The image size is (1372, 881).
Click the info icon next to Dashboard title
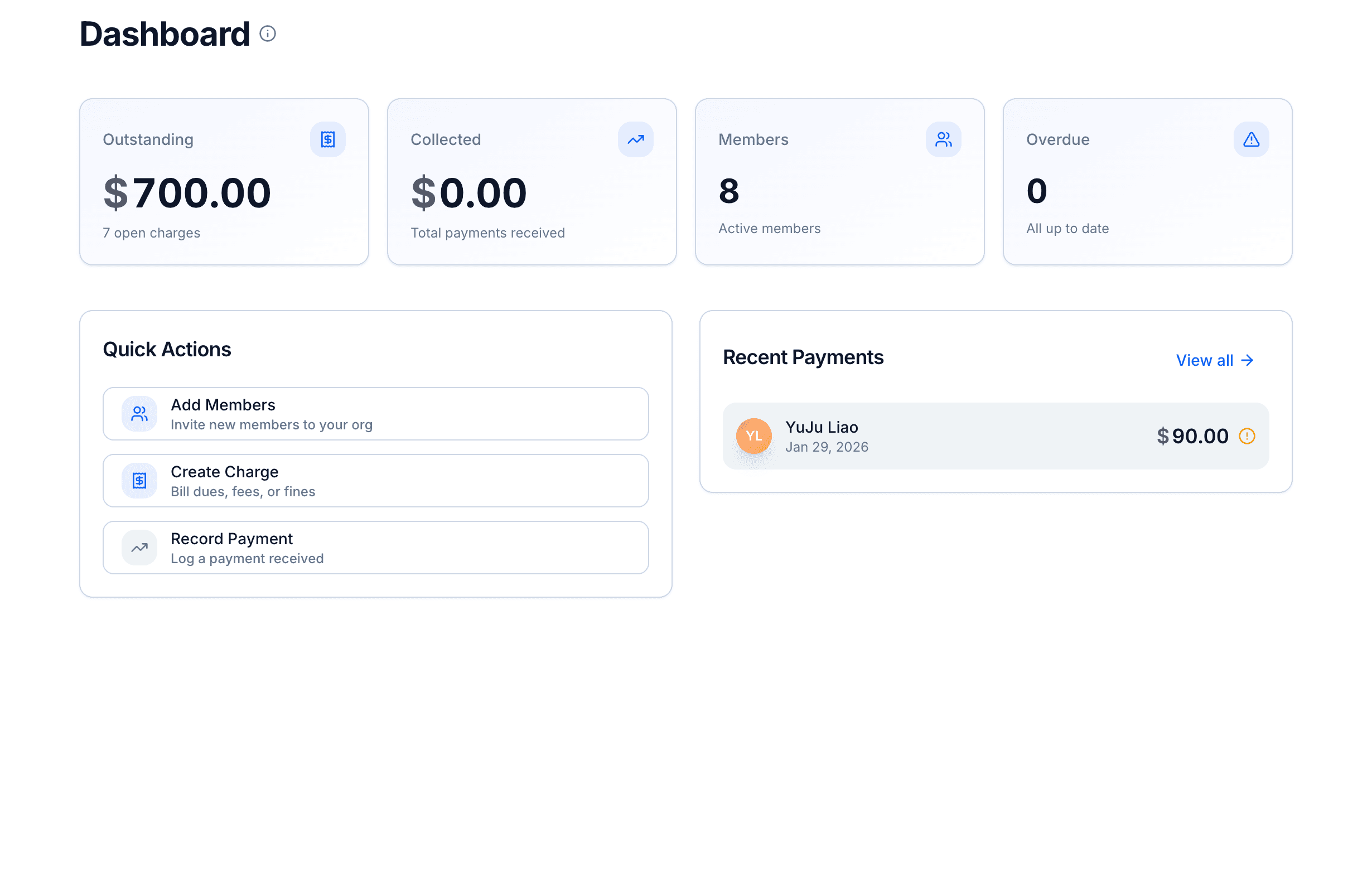click(267, 35)
